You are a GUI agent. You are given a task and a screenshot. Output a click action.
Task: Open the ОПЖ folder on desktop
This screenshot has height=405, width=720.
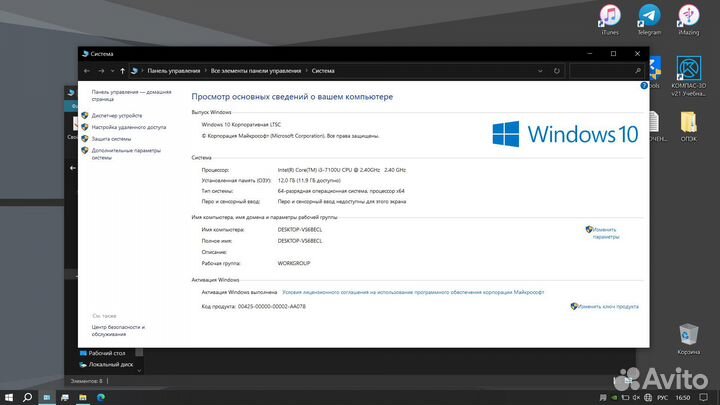[688, 126]
